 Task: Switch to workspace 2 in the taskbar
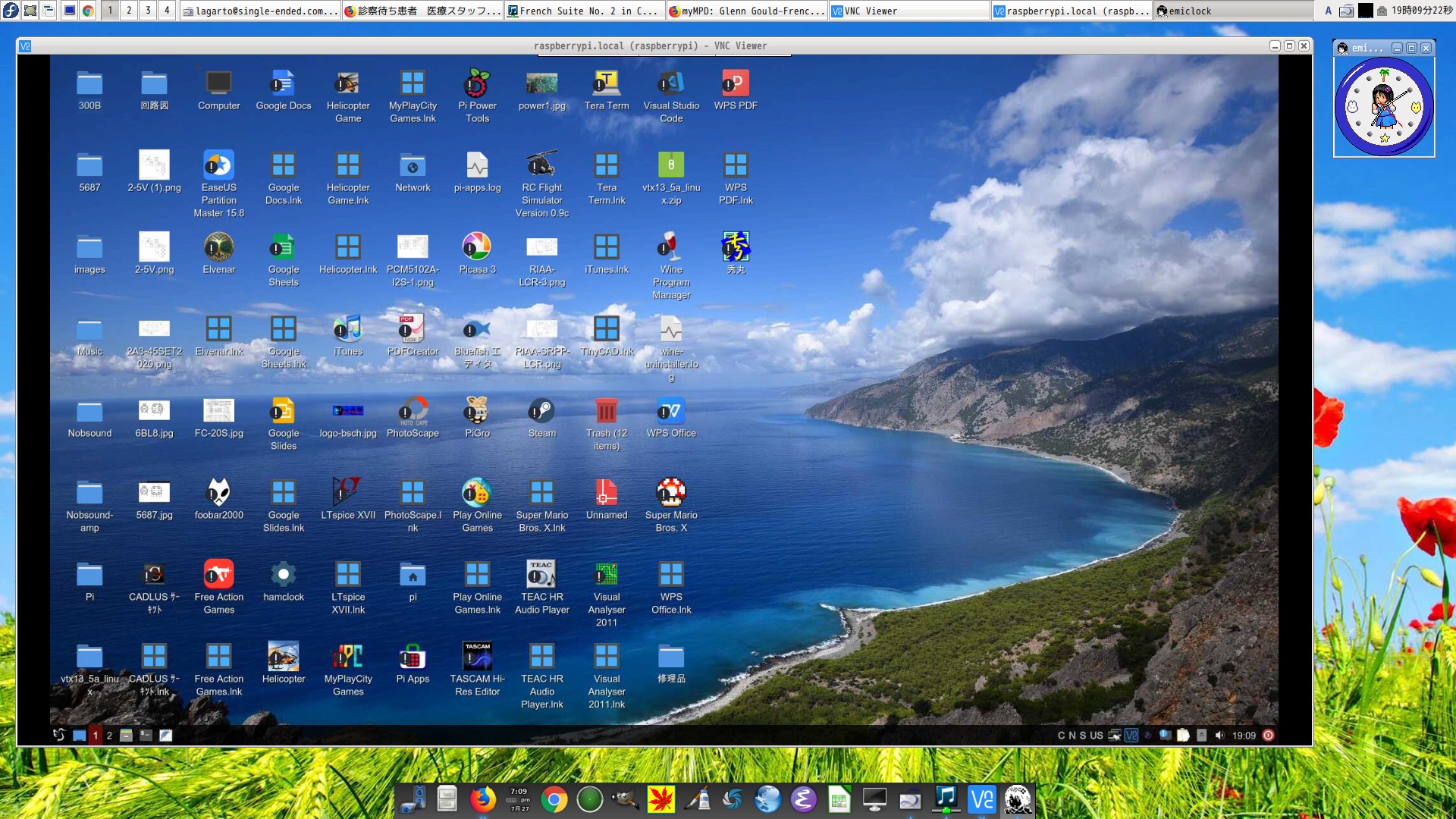[x=108, y=735]
